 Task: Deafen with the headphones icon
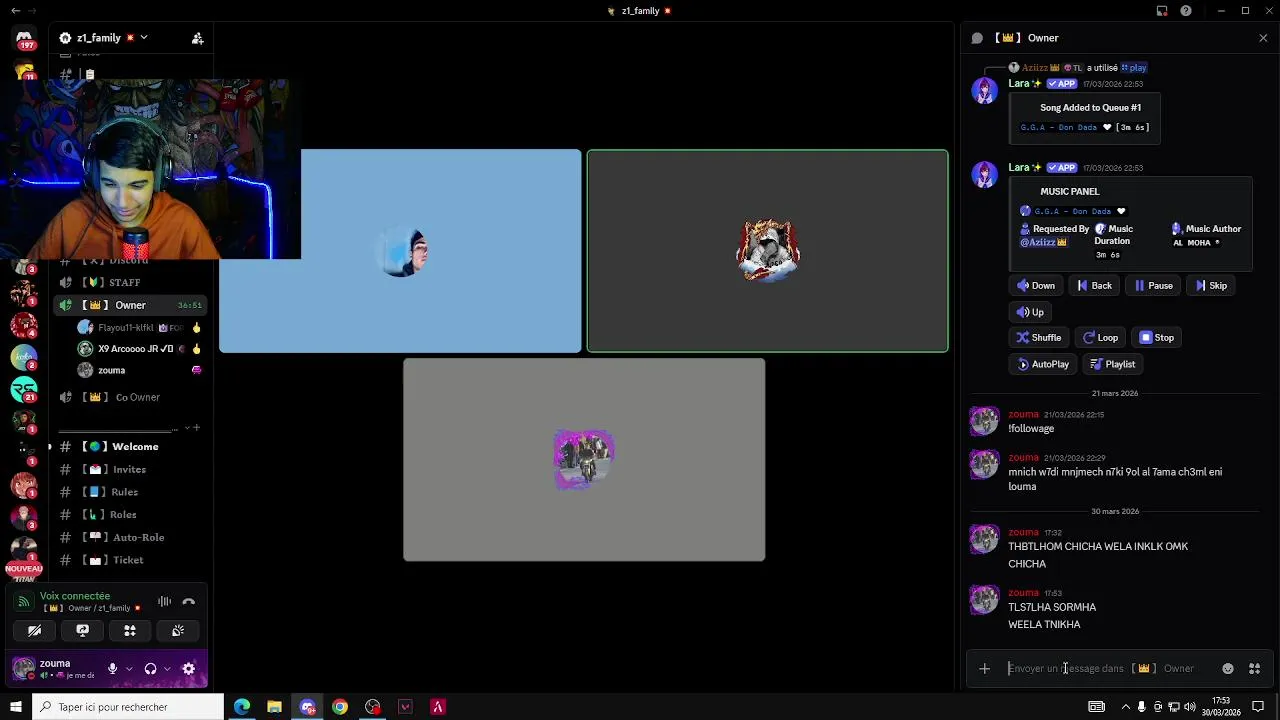coord(150,669)
